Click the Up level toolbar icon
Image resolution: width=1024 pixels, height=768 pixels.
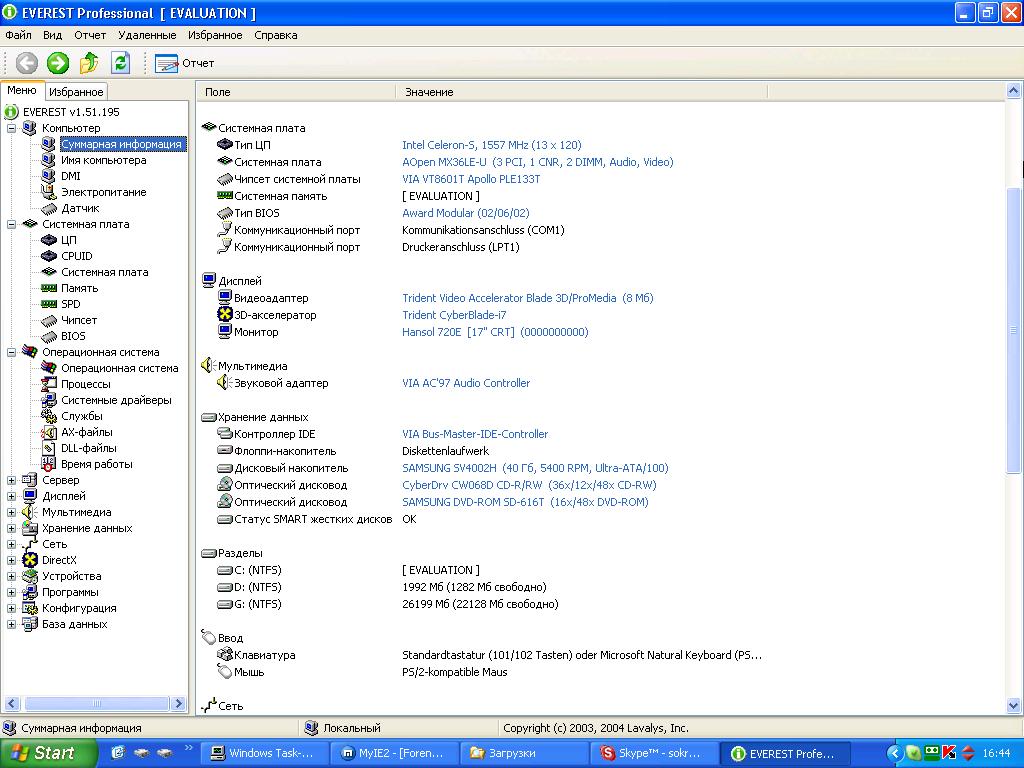tap(89, 63)
